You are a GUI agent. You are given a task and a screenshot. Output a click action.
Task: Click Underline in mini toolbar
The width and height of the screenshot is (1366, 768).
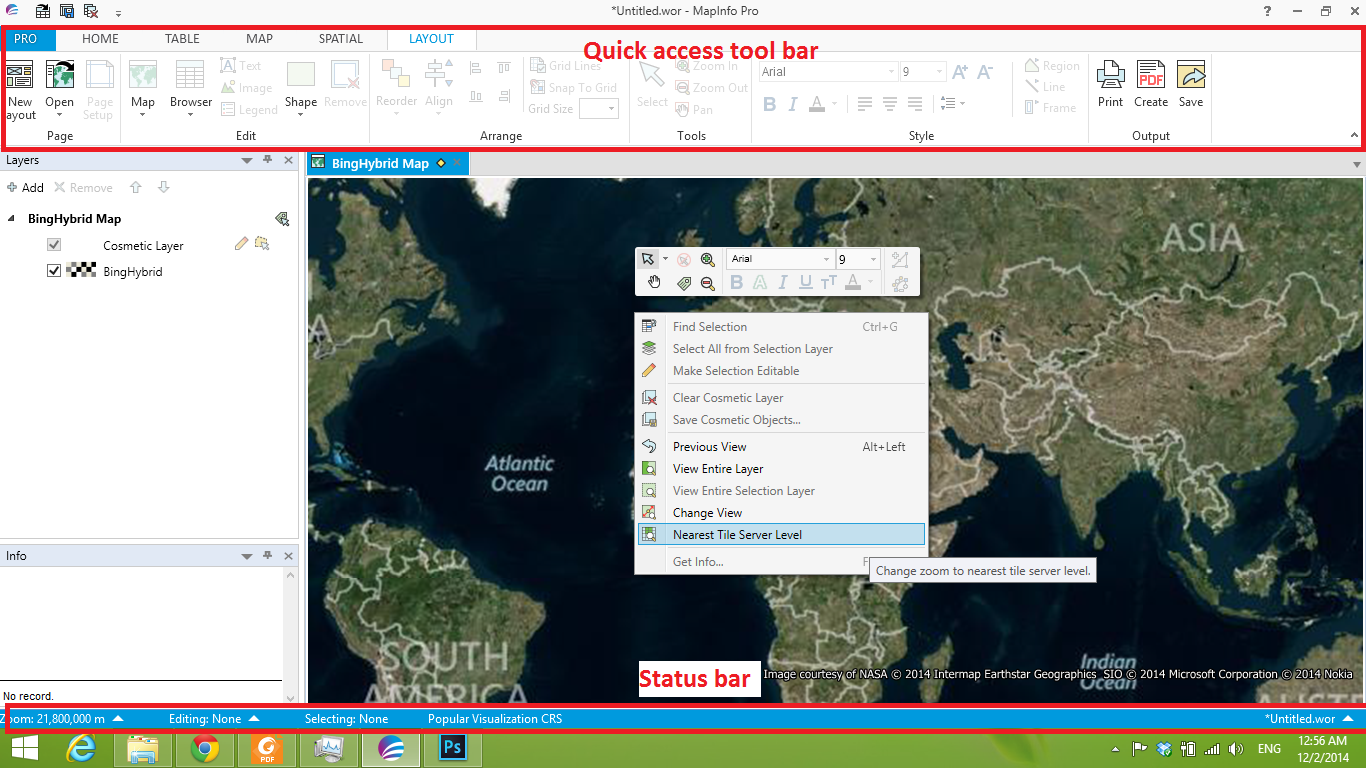(806, 283)
